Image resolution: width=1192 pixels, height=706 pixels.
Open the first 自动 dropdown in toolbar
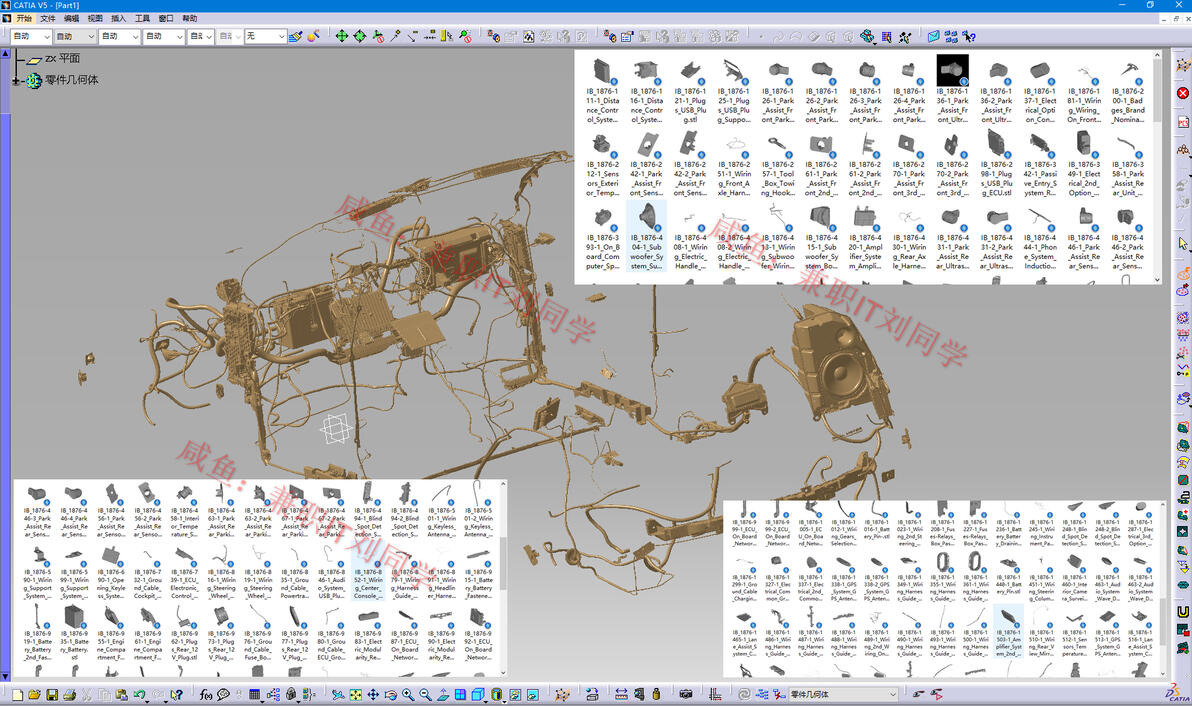pos(47,36)
